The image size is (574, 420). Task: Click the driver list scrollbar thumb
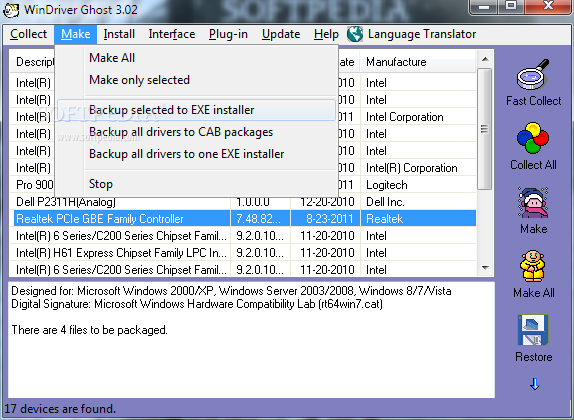(x=485, y=129)
